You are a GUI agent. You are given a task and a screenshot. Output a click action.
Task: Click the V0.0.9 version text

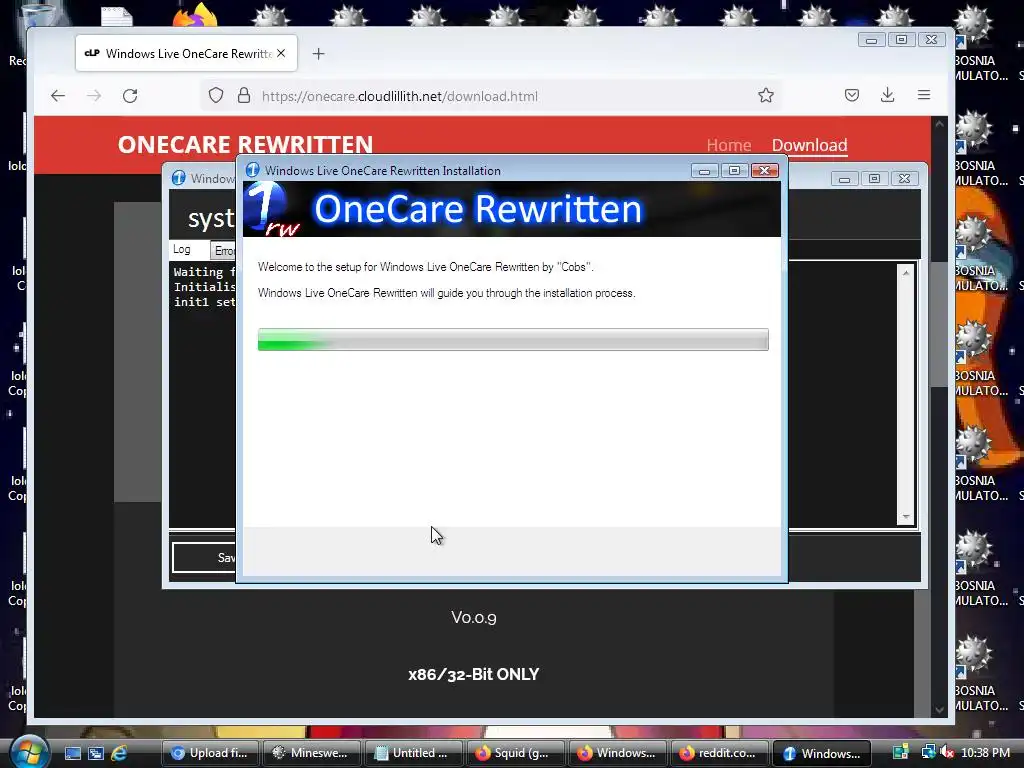[x=473, y=617]
